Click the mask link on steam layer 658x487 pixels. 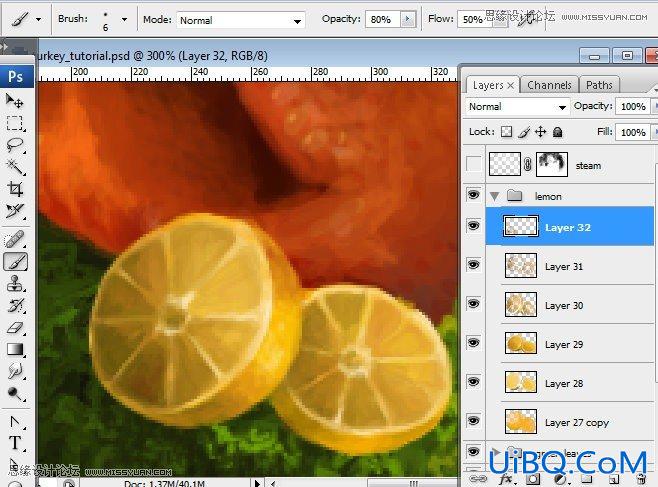528,164
